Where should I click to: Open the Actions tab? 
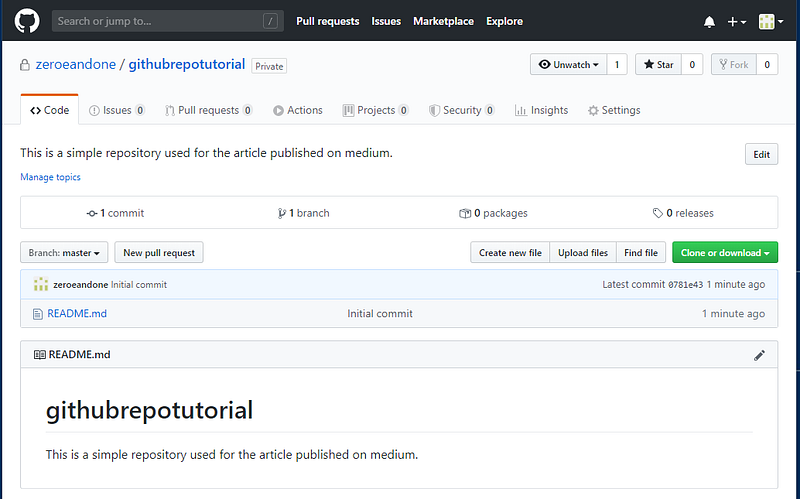(x=298, y=110)
